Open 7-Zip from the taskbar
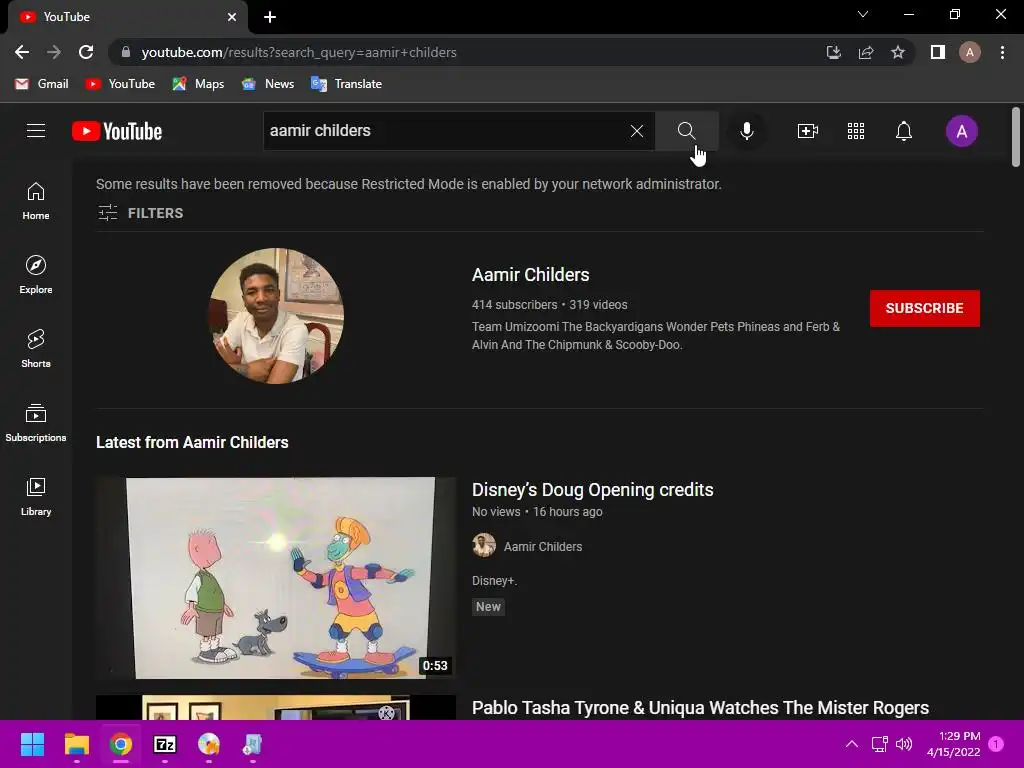The image size is (1024, 768). [165, 744]
